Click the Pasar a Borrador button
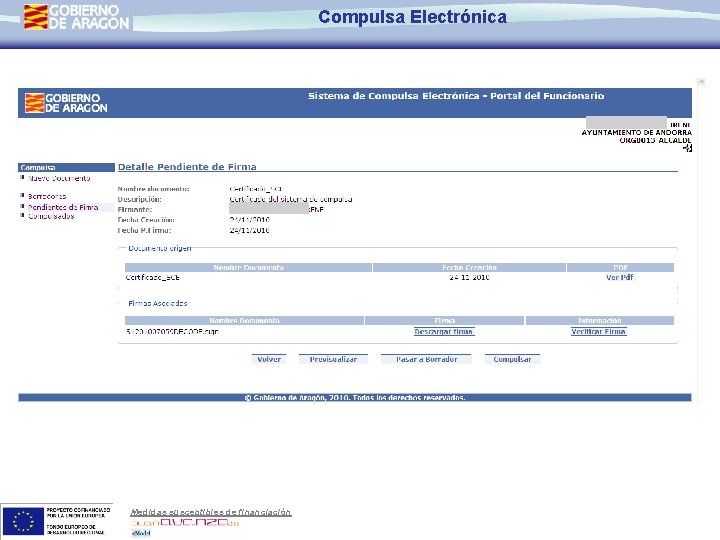Viewport: 720px width, 540px height. (426, 359)
